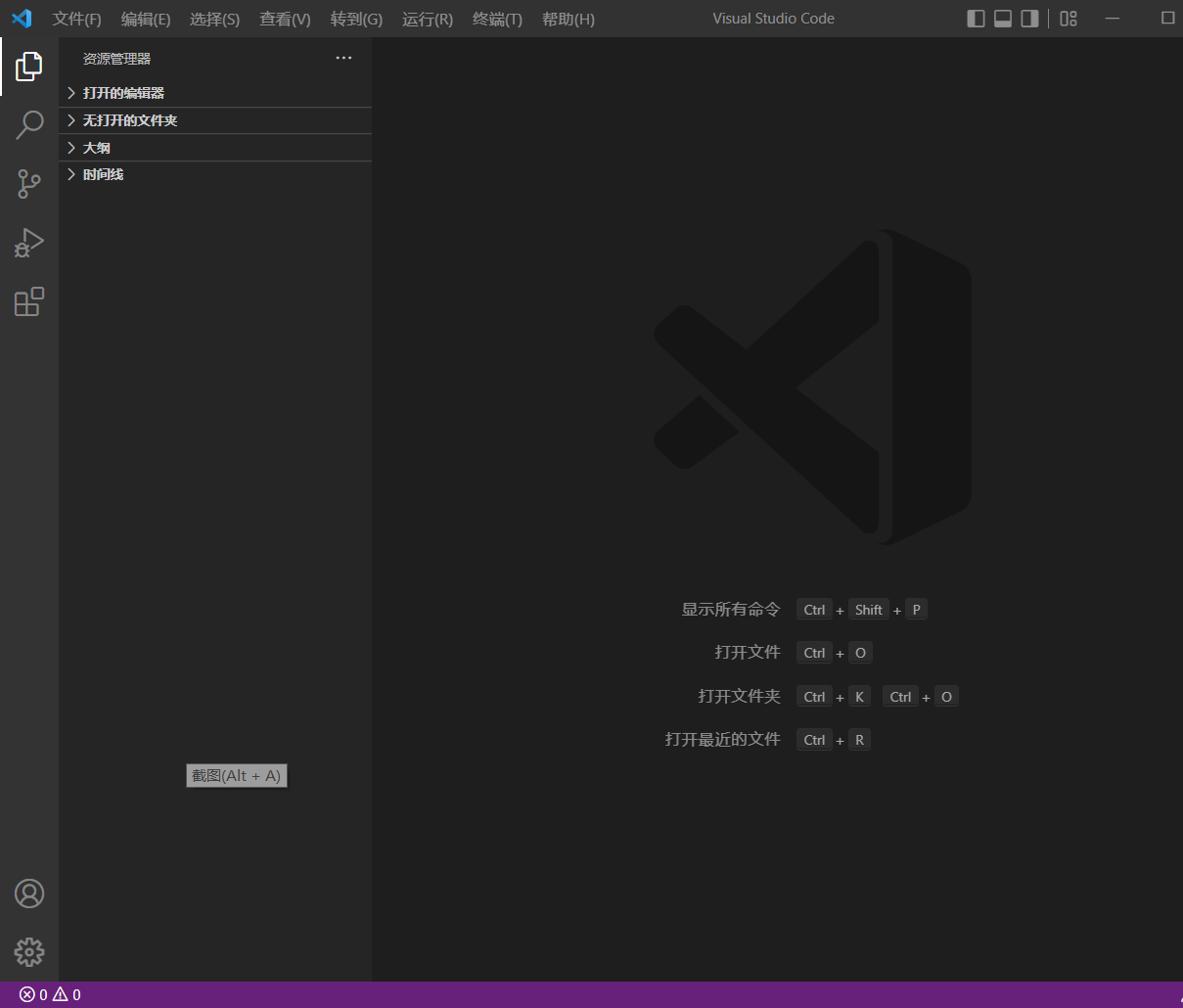Open the 资源管理器 more actions ellipsis
This screenshot has height=1008, width=1183.
[343, 58]
